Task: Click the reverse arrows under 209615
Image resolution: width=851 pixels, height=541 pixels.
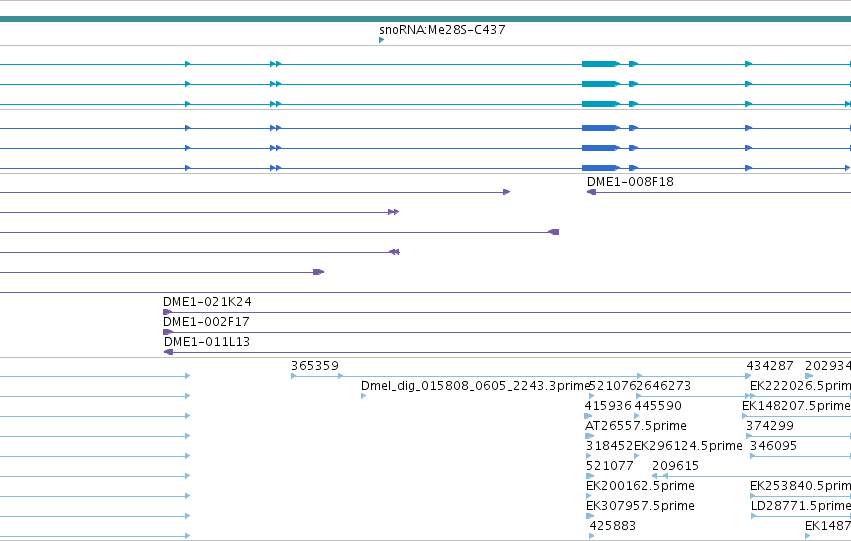Action: 659,476
